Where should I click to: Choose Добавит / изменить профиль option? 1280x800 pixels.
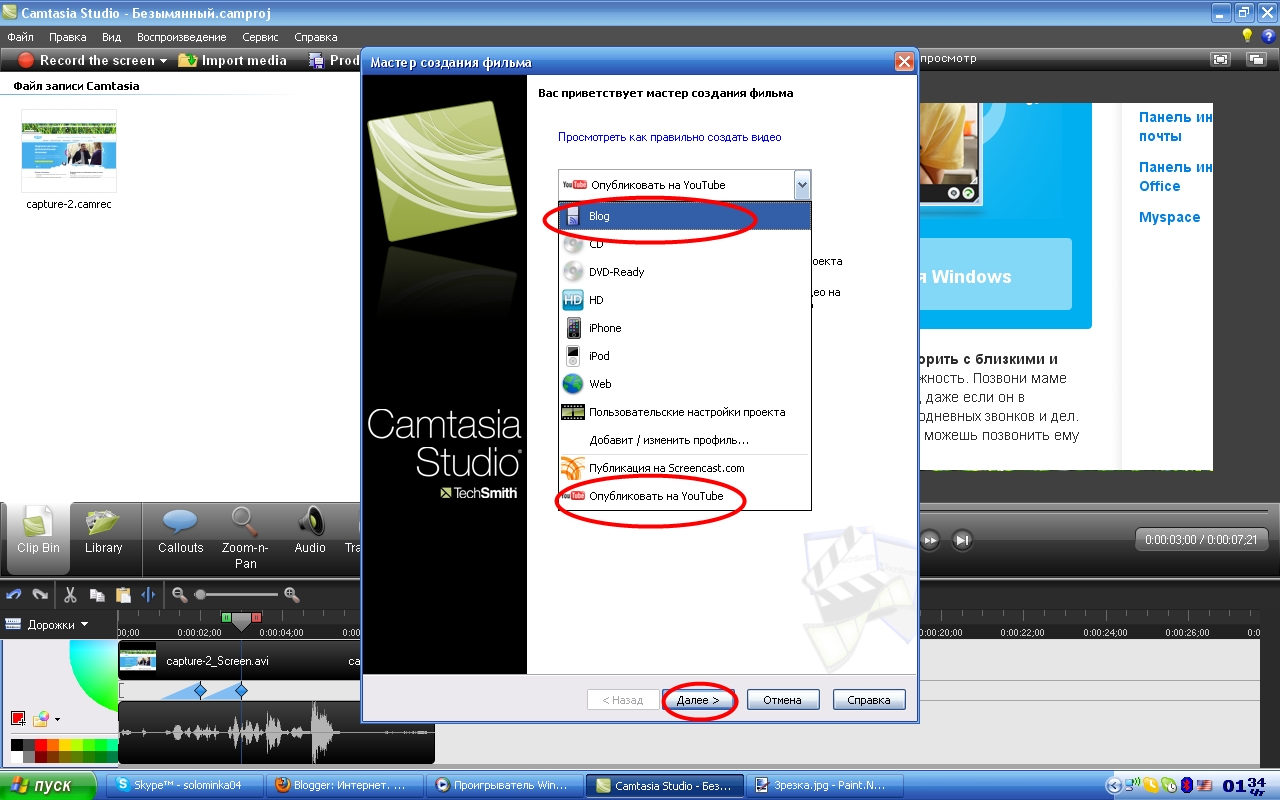coord(685,440)
